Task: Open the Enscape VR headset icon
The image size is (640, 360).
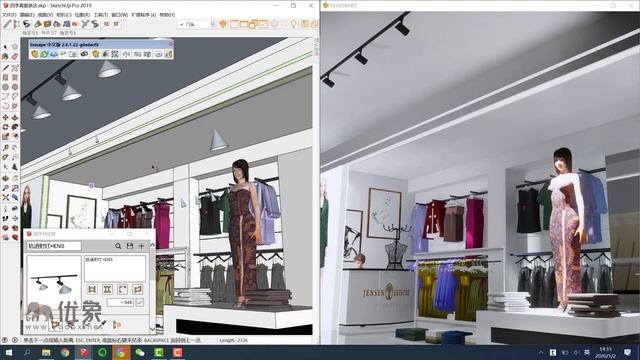Action: [x=84, y=54]
